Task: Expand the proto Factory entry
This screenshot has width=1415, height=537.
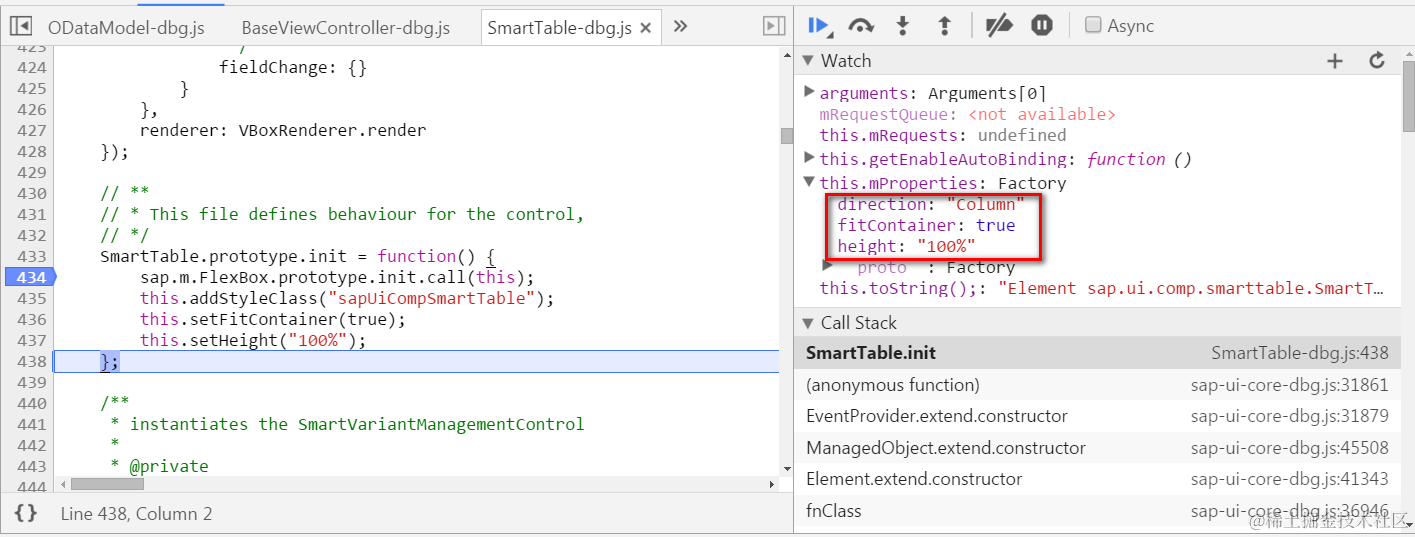Action: click(828, 266)
